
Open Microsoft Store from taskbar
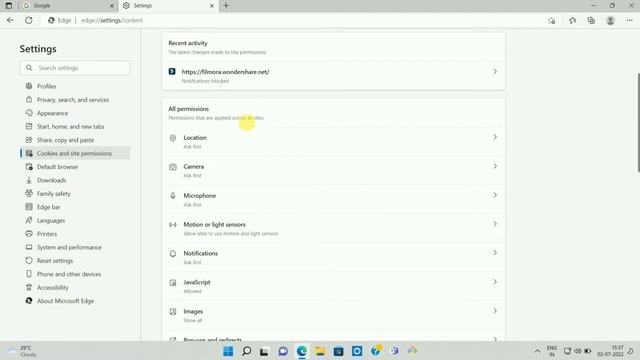[x=338, y=351]
